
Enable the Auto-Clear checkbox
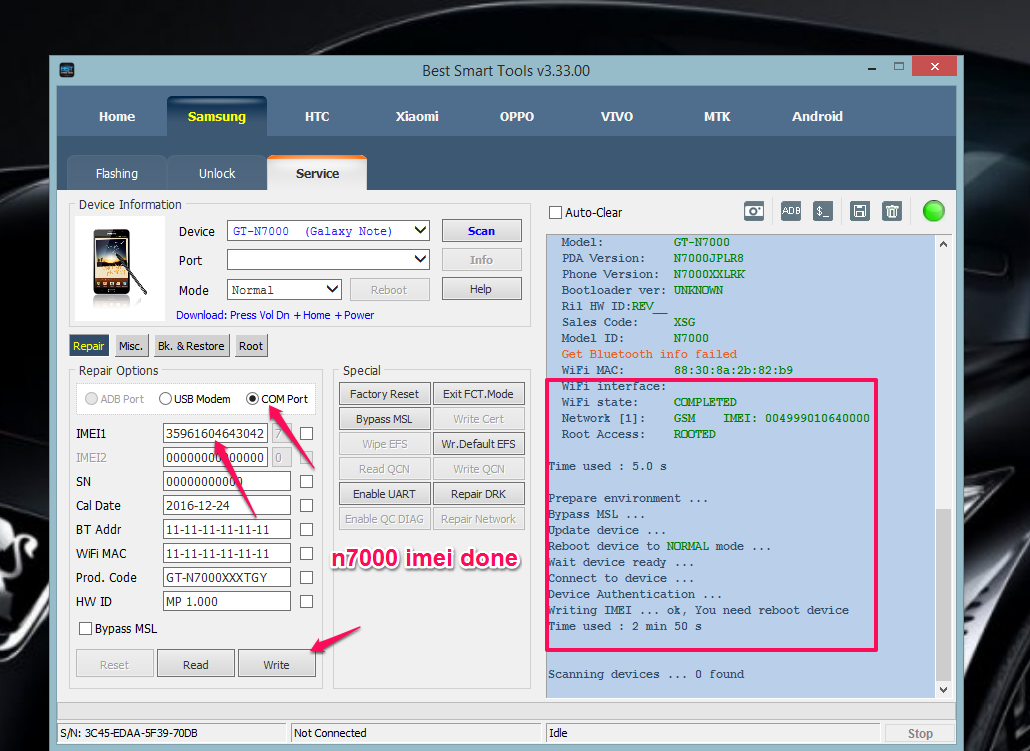(x=555, y=212)
